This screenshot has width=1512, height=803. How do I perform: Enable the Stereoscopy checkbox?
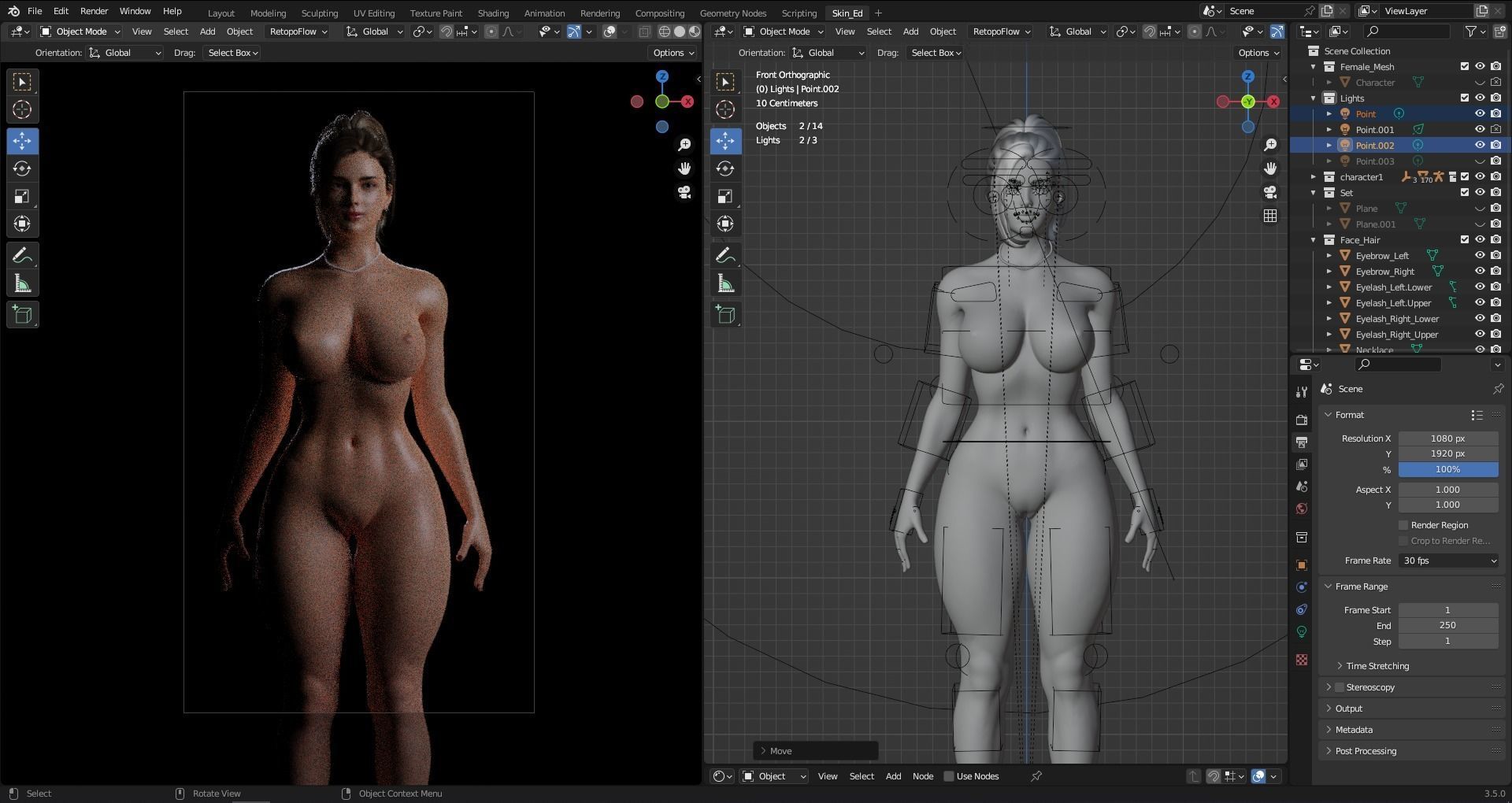click(x=1339, y=687)
